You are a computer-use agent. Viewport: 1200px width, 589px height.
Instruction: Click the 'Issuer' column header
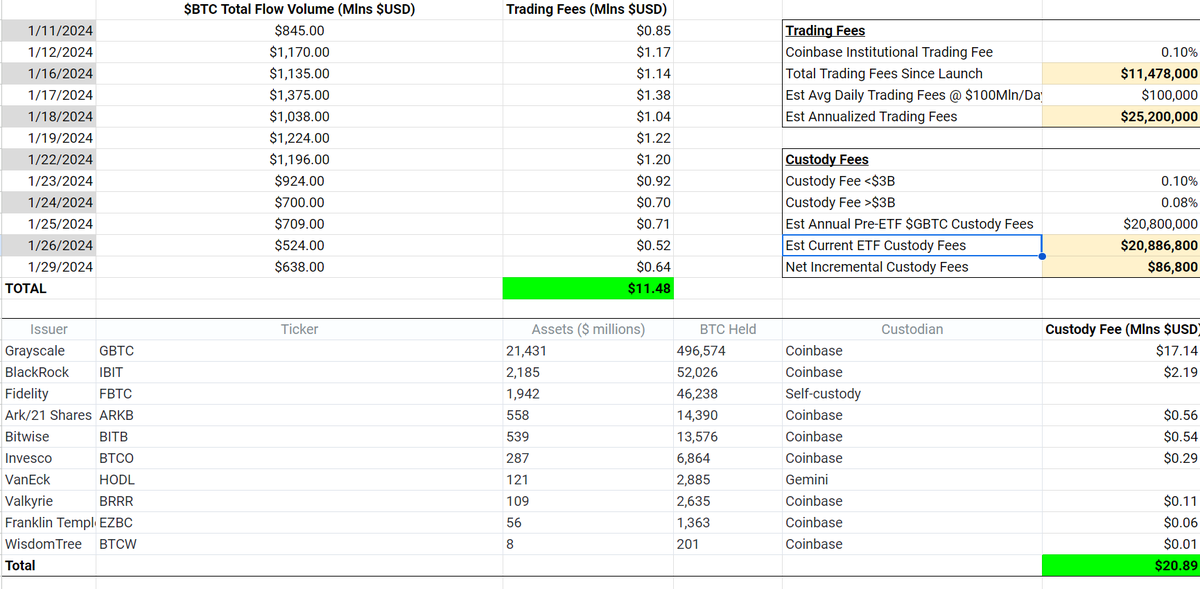(x=49, y=329)
